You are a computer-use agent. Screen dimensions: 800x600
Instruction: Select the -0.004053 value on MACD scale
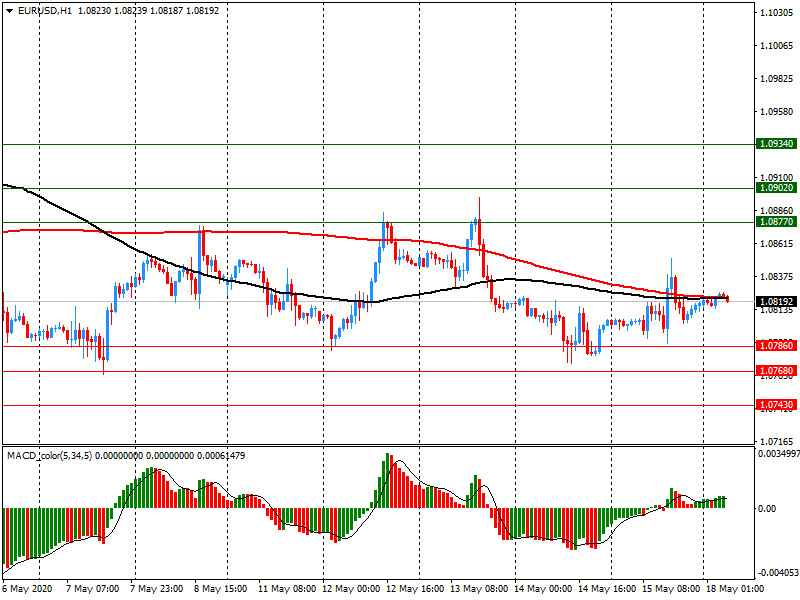pos(777,573)
